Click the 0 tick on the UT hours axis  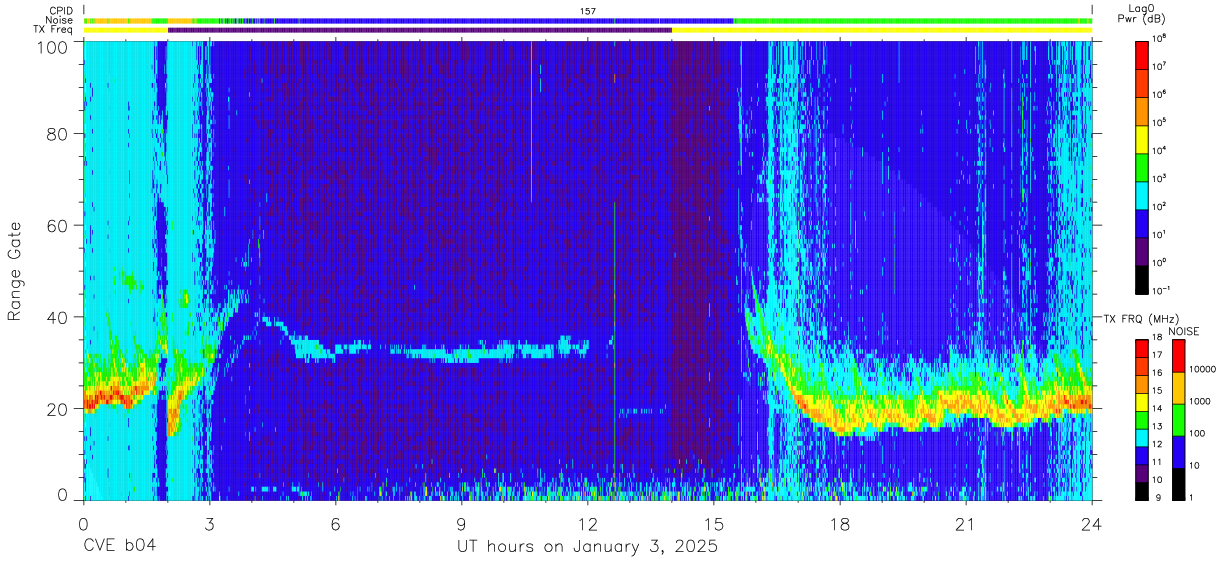[83, 524]
